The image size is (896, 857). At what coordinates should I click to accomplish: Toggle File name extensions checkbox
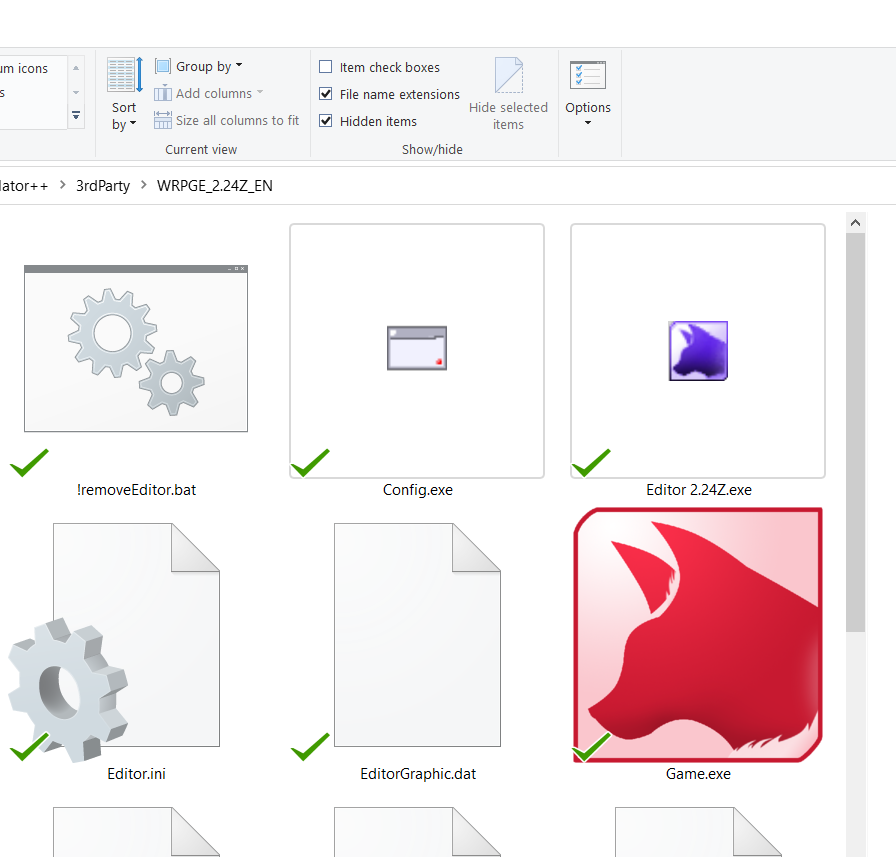325,94
